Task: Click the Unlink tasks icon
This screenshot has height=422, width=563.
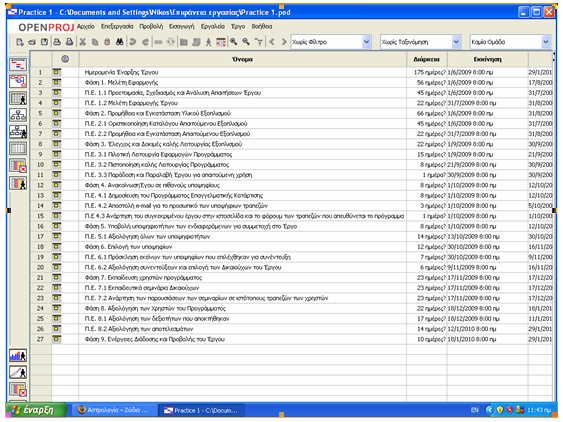Action: (171, 42)
